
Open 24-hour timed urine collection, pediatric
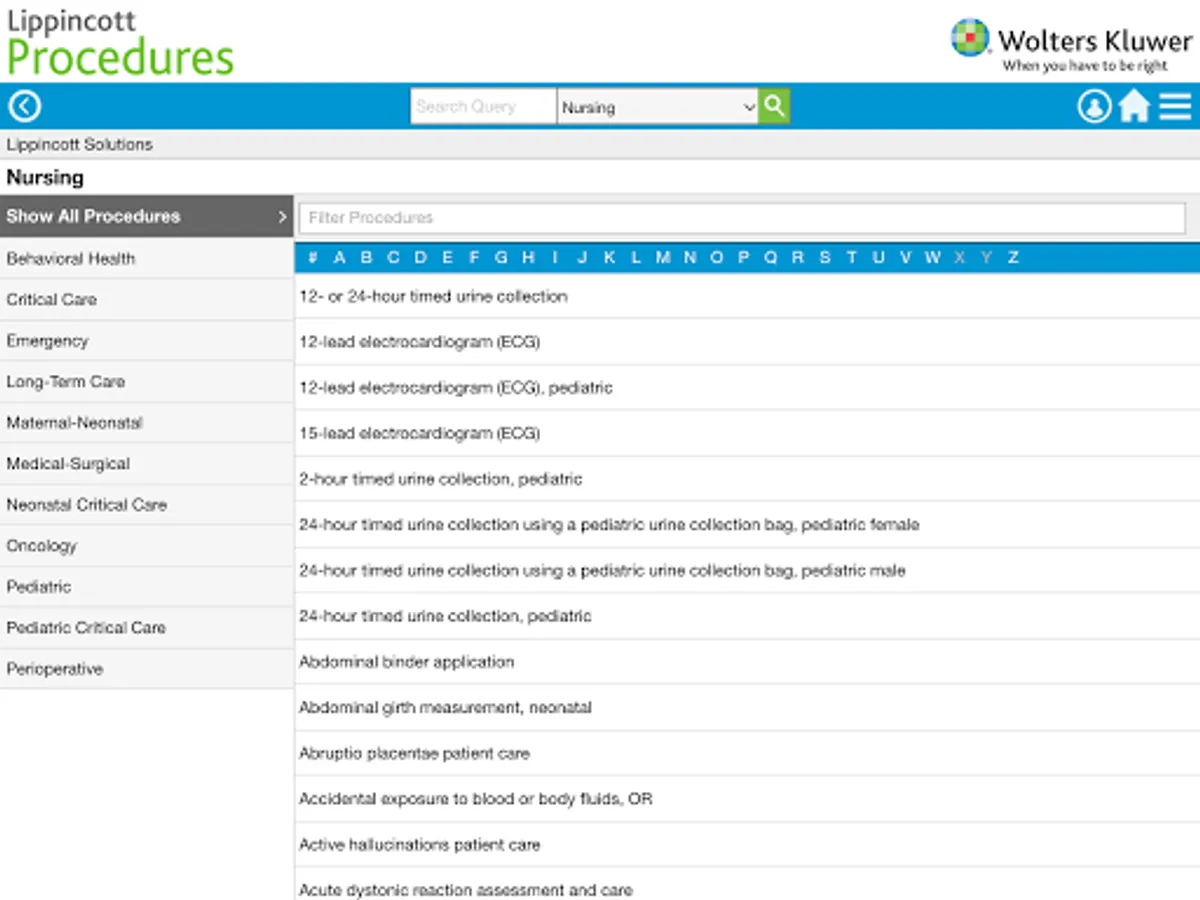coord(747,616)
